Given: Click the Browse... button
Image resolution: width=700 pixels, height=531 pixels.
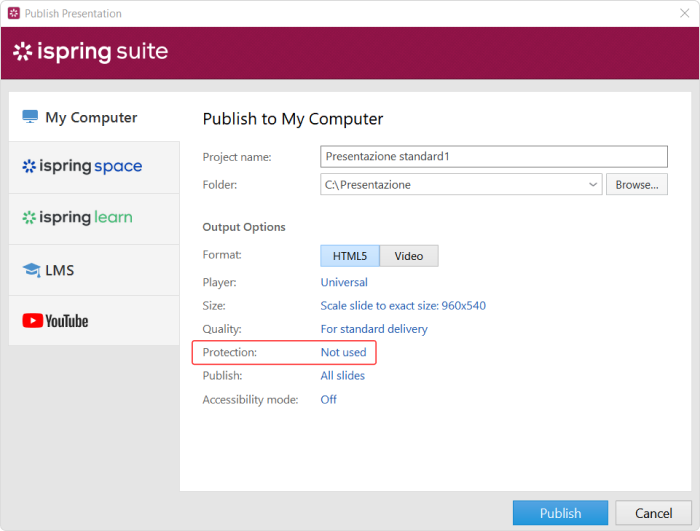Looking at the screenshot, I should (637, 184).
